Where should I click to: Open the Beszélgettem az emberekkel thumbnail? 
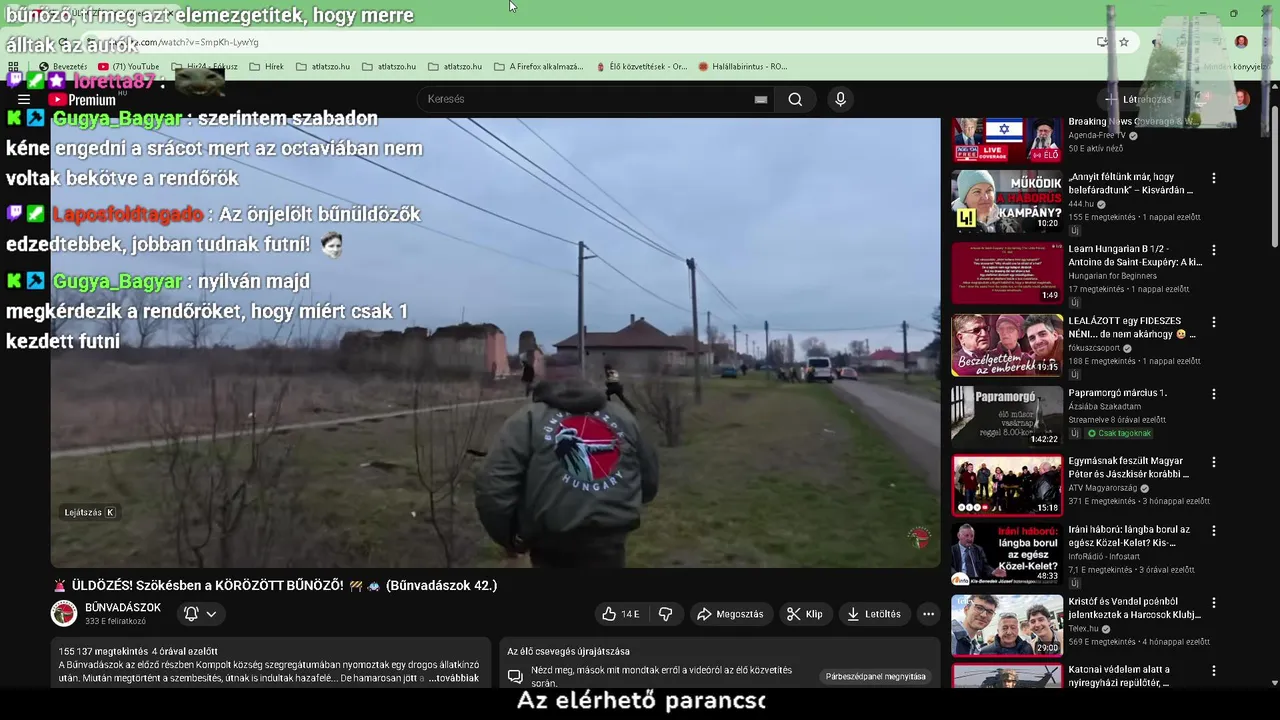pos(1007,345)
